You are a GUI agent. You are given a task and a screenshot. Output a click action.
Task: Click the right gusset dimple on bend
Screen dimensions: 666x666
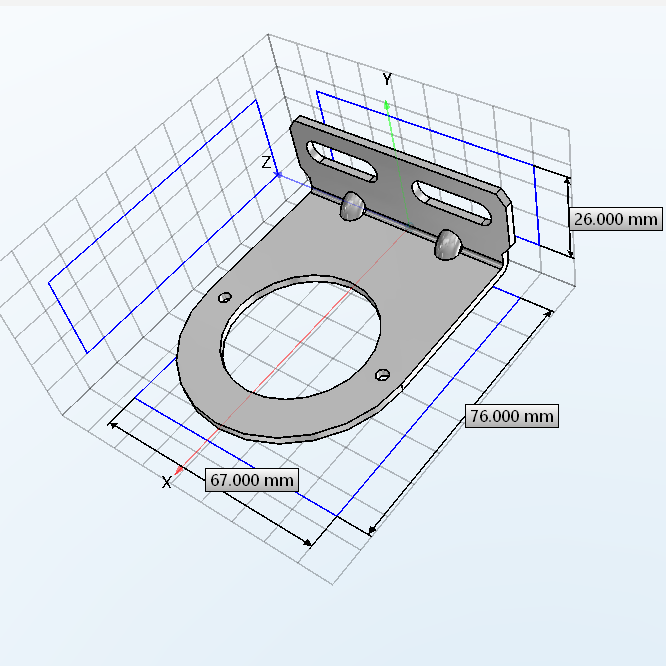point(447,245)
